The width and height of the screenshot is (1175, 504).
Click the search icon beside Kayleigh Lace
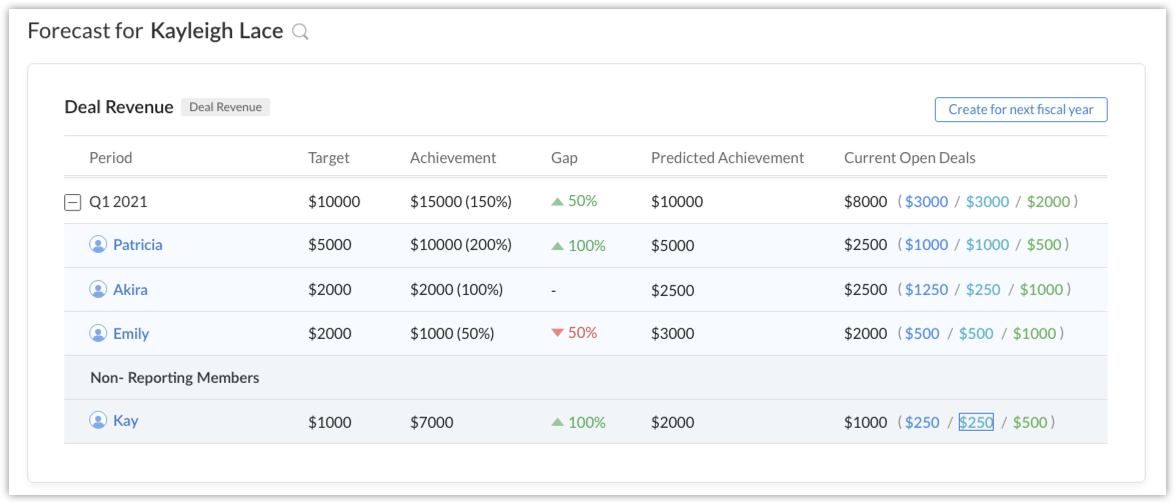(300, 32)
